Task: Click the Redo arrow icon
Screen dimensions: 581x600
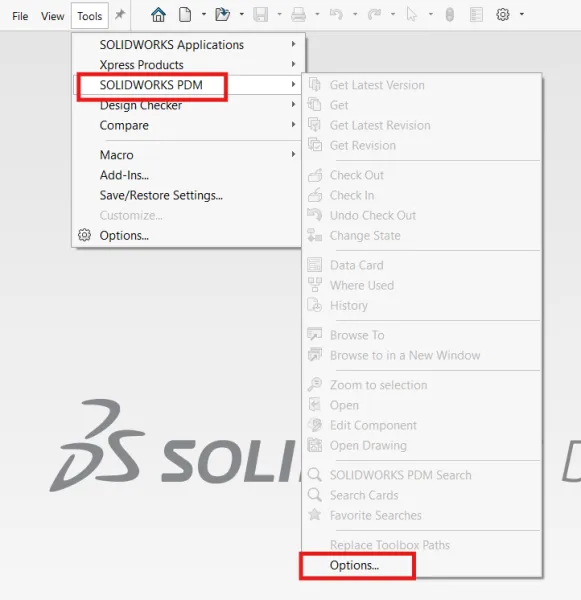Action: (374, 15)
